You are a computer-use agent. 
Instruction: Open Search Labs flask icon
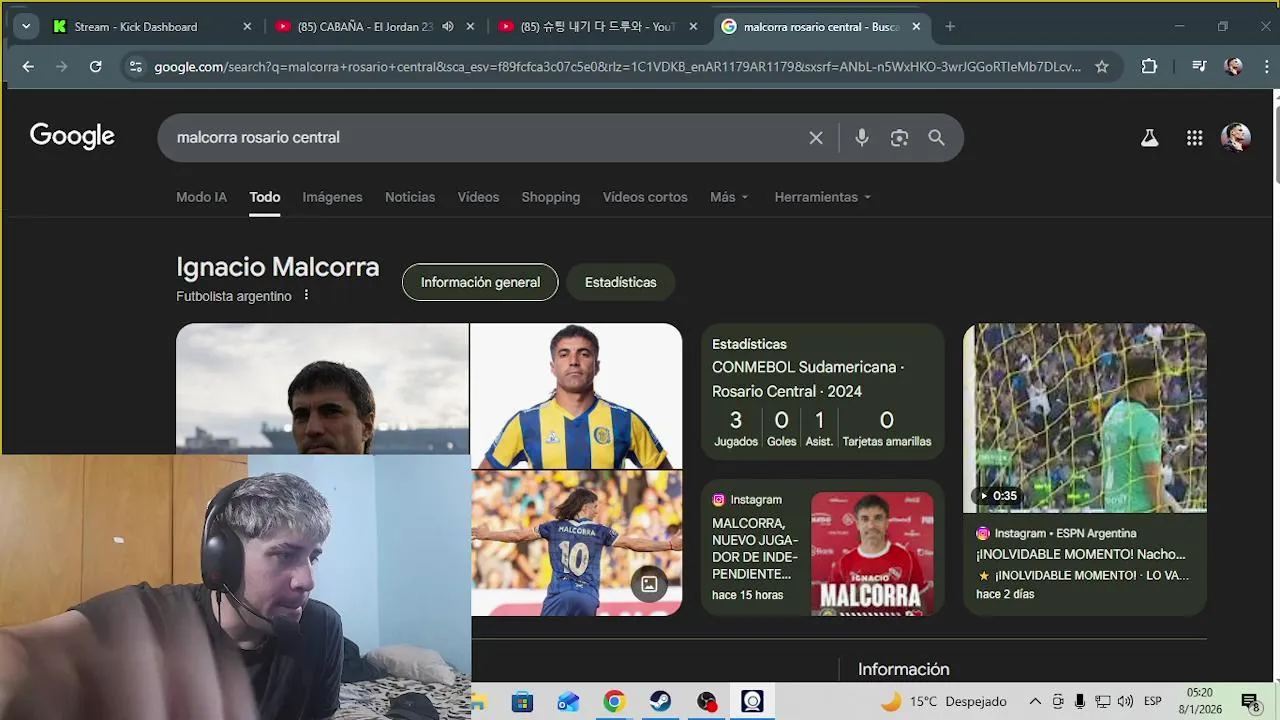[x=1150, y=138]
